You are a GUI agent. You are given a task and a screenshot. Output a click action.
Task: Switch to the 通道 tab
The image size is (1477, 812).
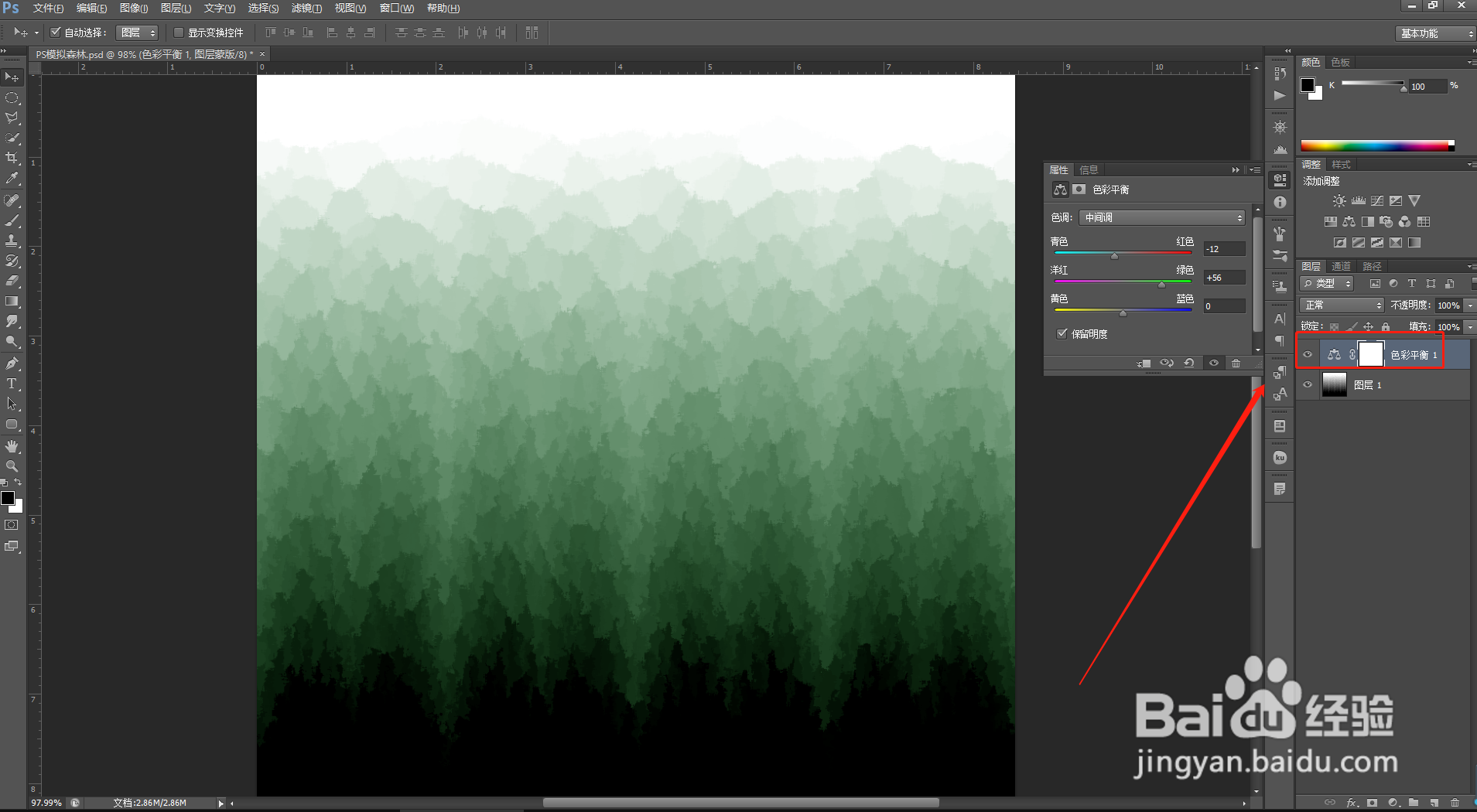click(1341, 266)
